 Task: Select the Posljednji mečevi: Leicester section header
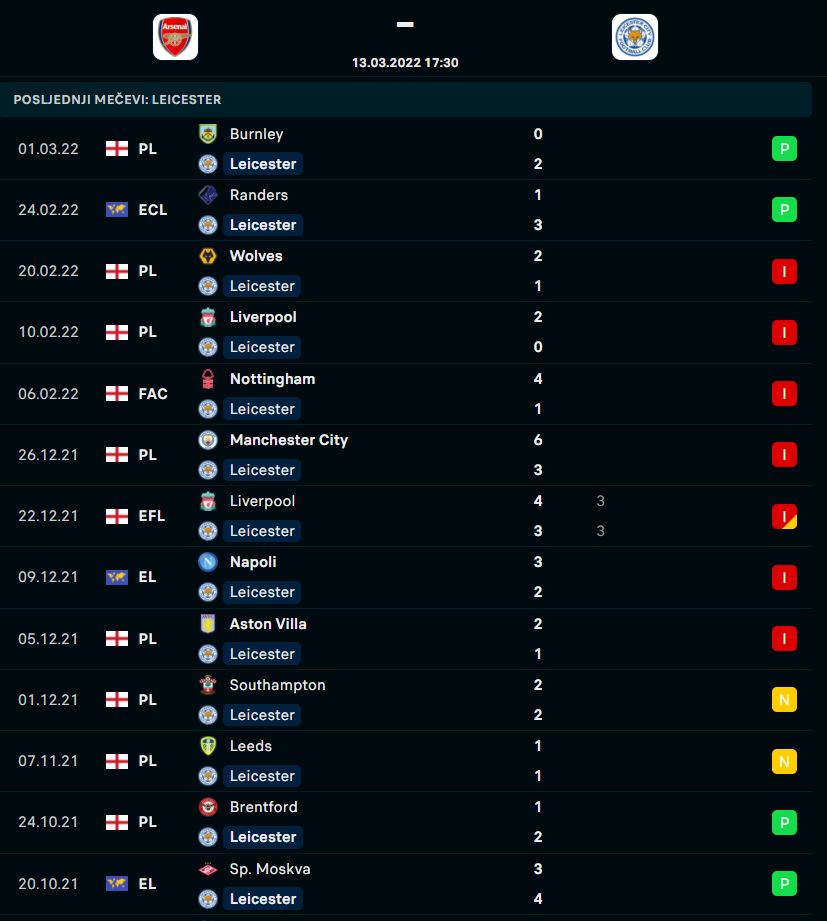click(117, 100)
